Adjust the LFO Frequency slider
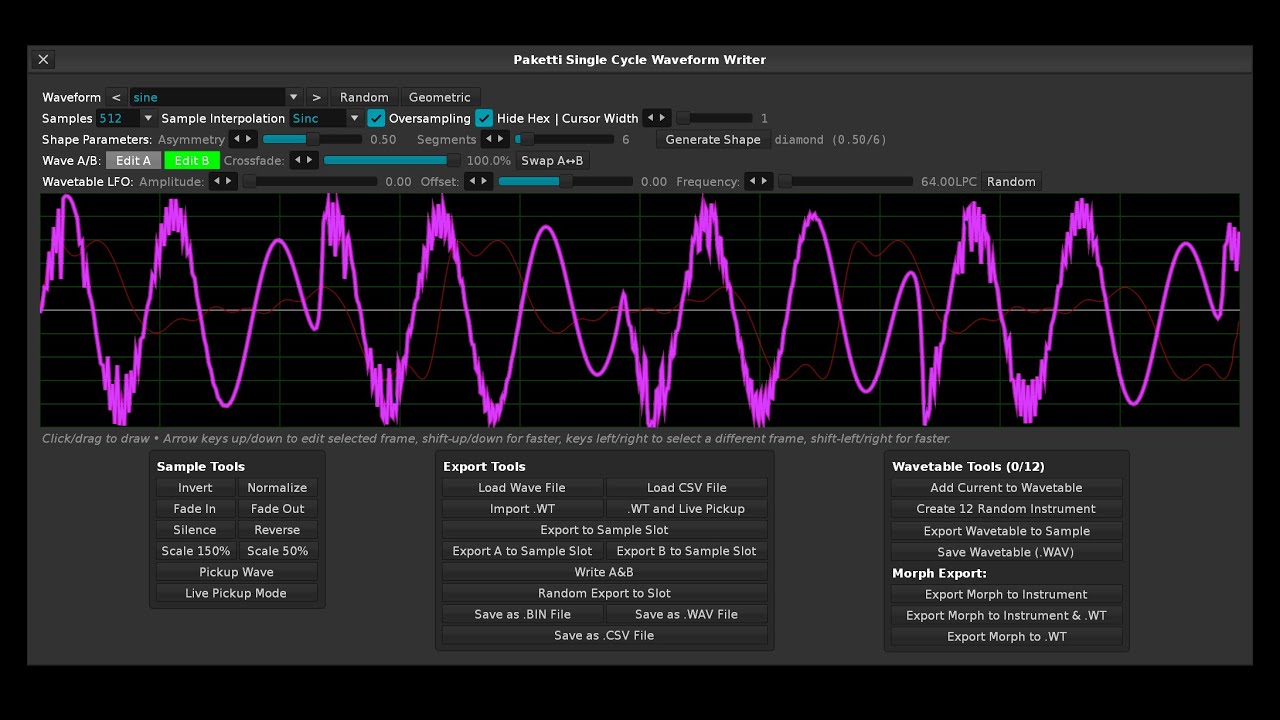Screen dimensions: 1280x720 click(846, 181)
